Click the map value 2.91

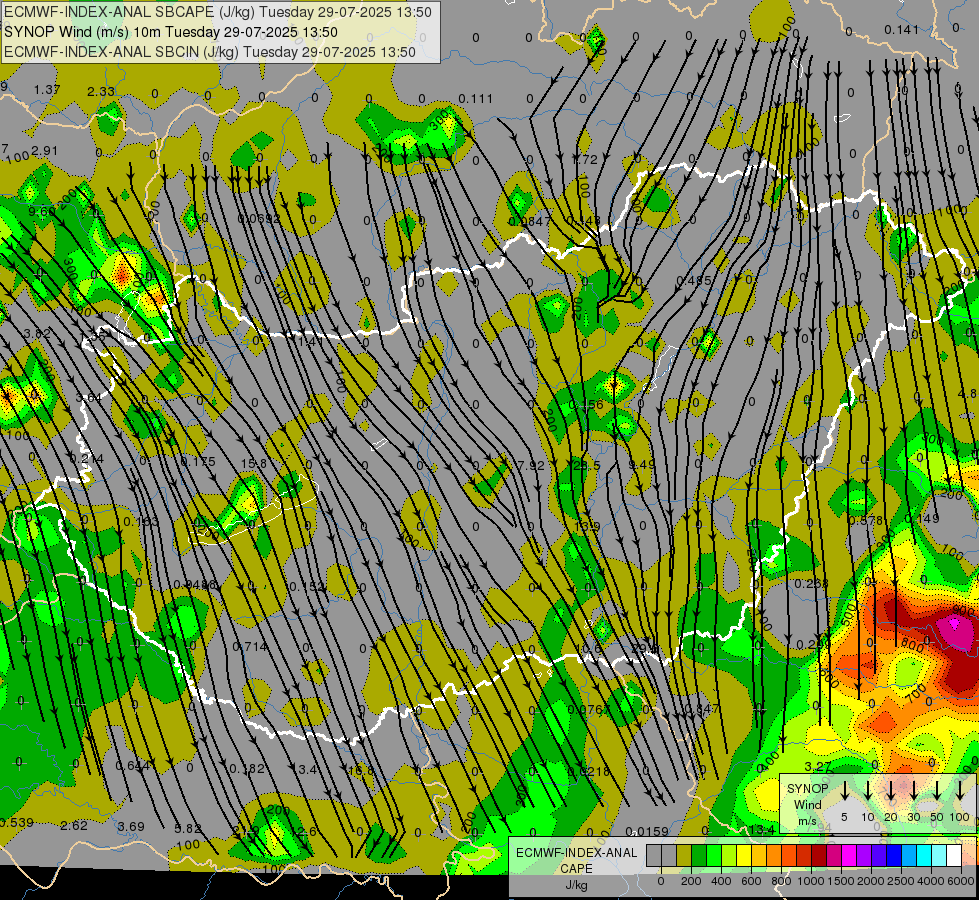[x=44, y=151]
